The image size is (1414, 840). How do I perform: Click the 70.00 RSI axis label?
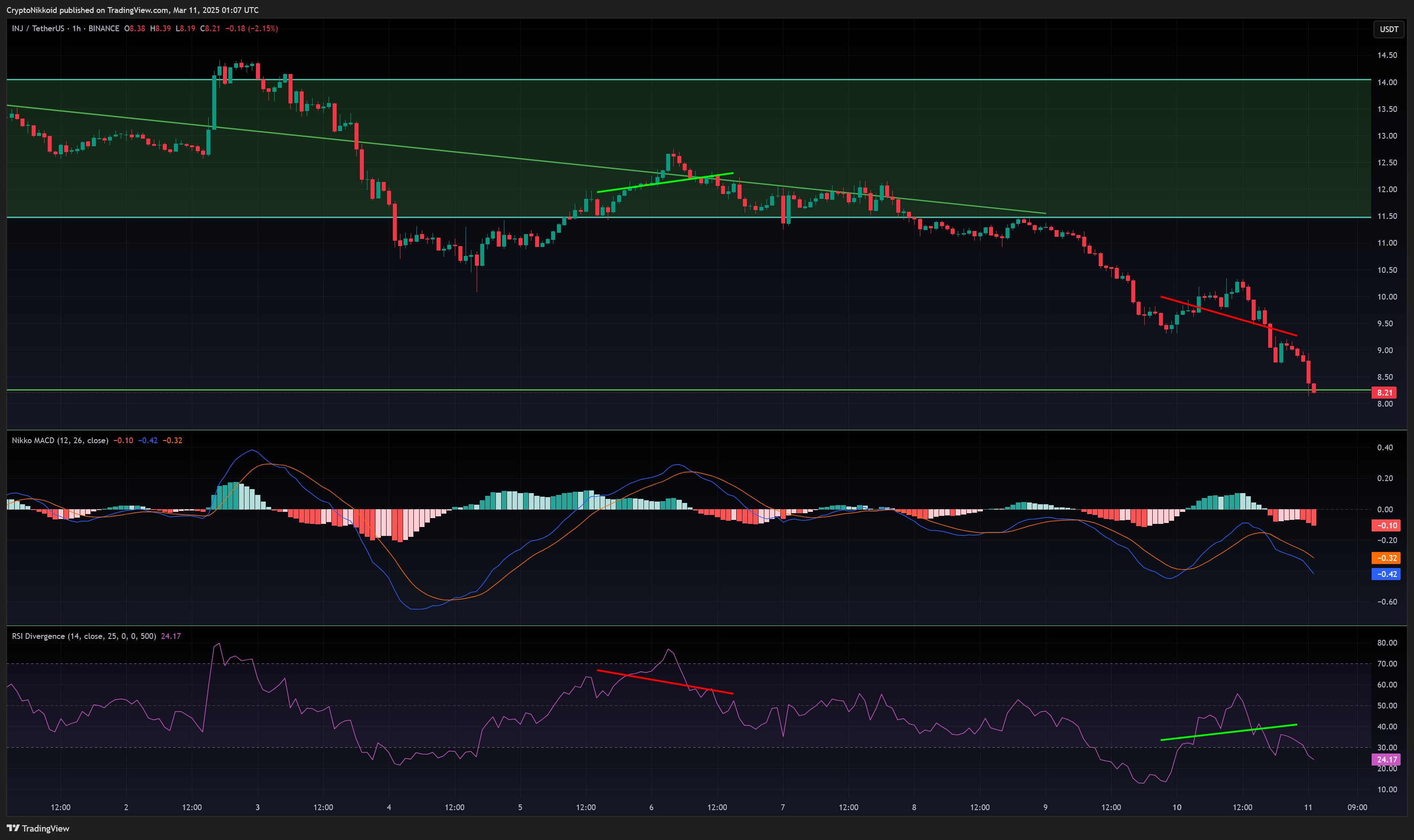[1387, 663]
